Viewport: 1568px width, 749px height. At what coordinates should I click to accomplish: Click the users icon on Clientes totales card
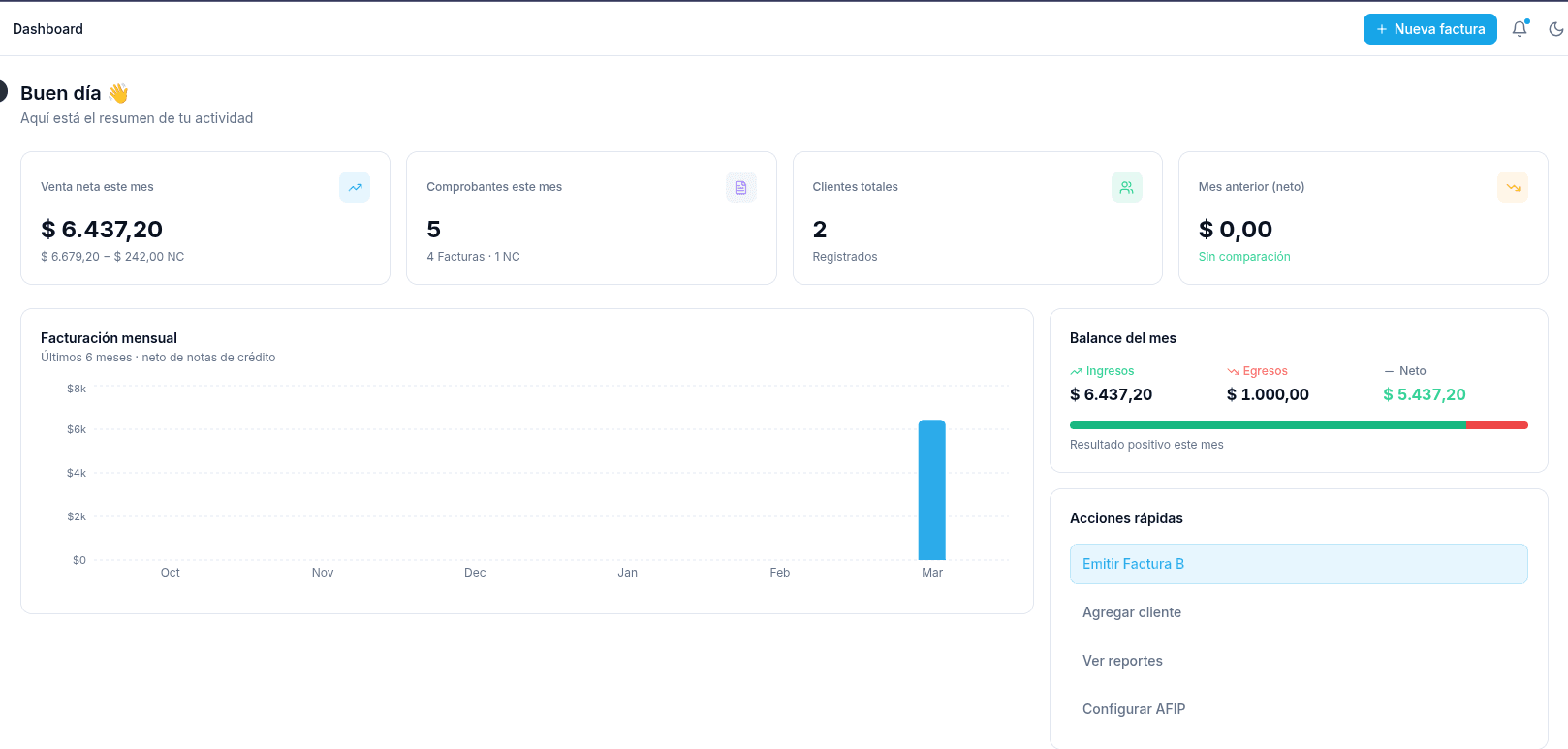pyautogui.click(x=1126, y=187)
